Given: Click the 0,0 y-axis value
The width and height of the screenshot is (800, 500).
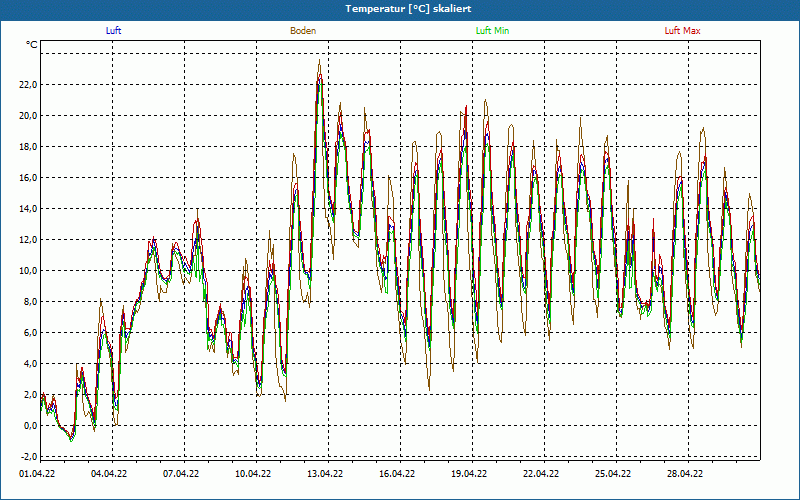Looking at the screenshot, I should [30, 426].
